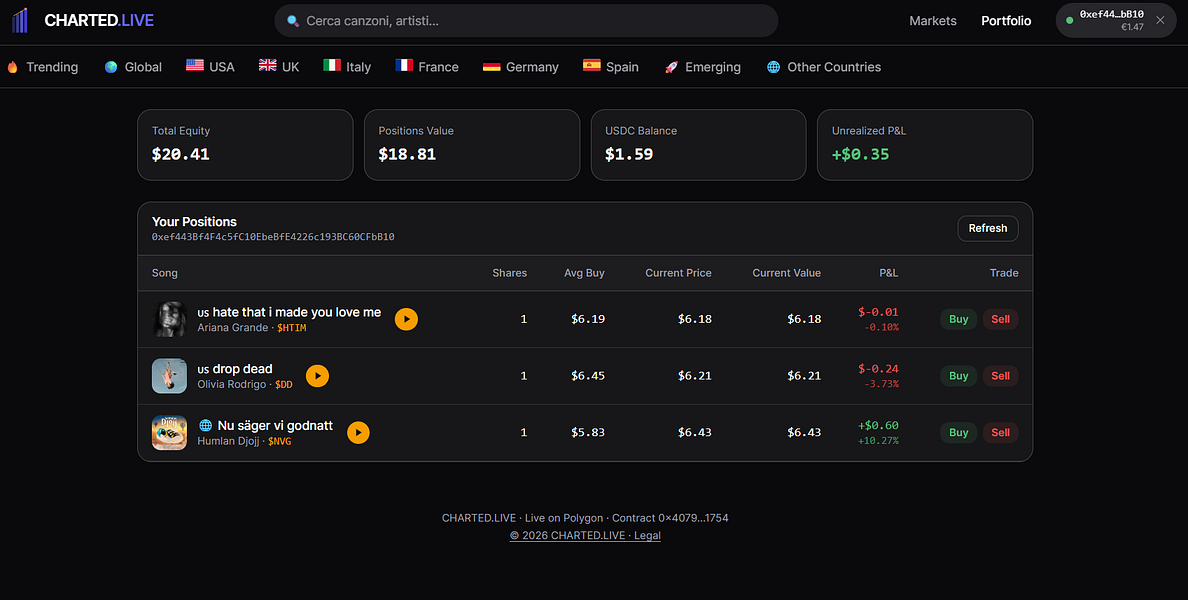
Task: Open the Portfolio page
Action: (1005, 20)
